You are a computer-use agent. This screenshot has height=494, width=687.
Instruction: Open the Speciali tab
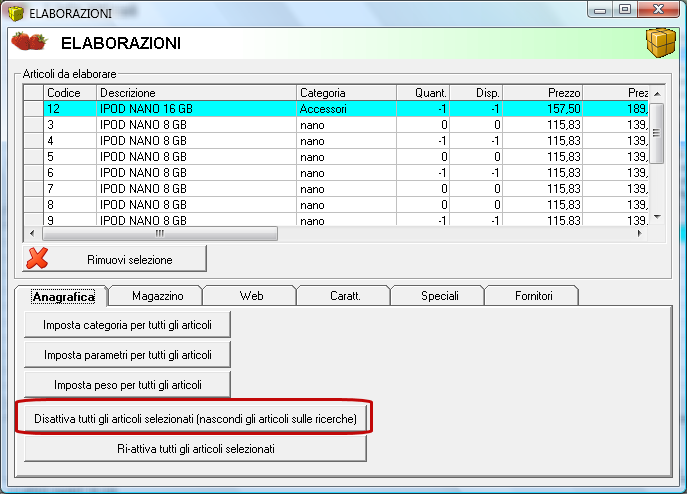(439, 296)
